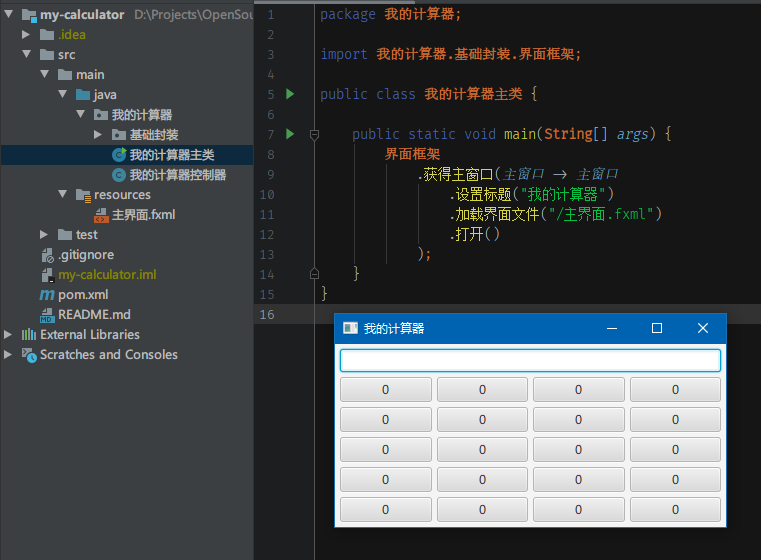Click "/主界面.fxml" string on line 11
The image size is (761, 560).
(600, 214)
